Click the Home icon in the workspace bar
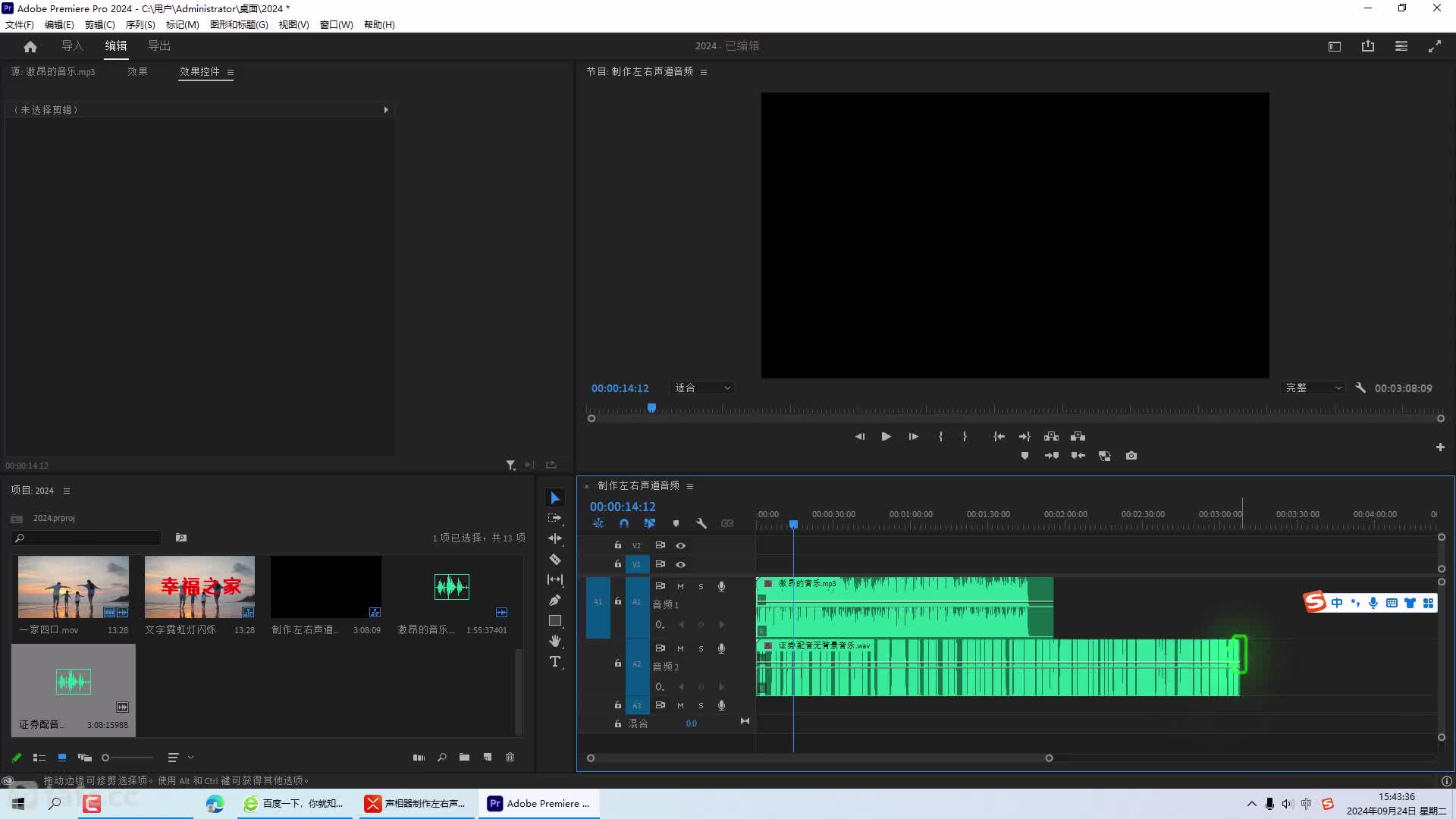The height and width of the screenshot is (819, 1456). [x=30, y=46]
